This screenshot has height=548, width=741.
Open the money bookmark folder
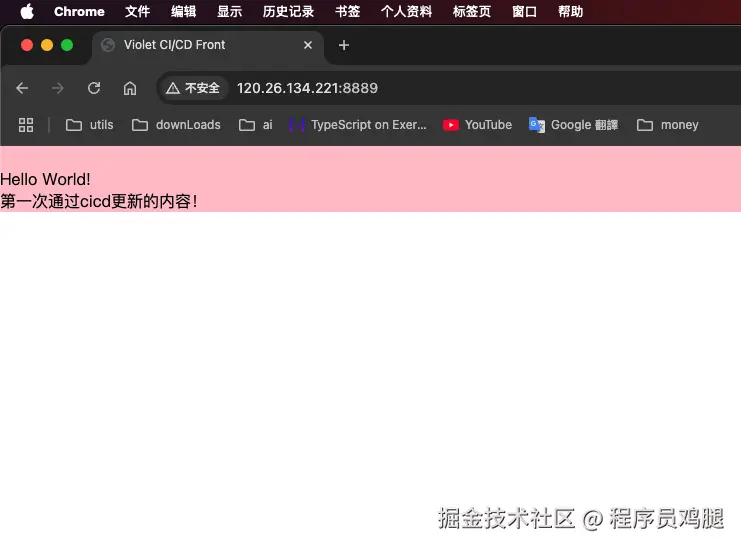pos(668,125)
